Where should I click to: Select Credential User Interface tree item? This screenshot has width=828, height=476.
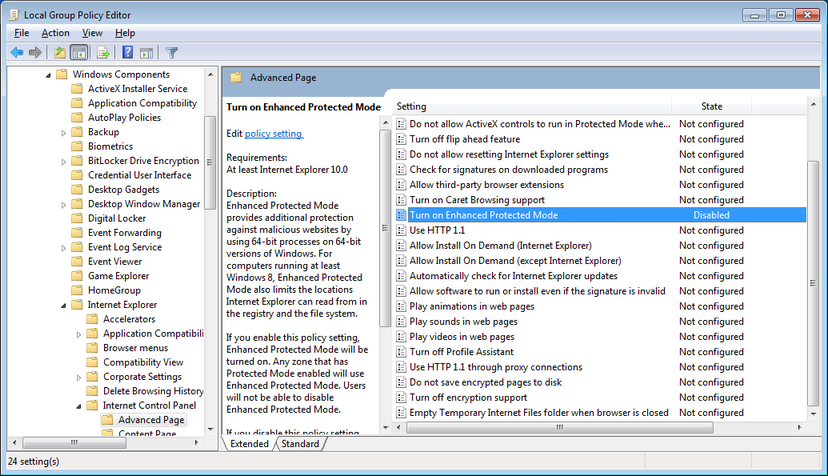pos(139,175)
